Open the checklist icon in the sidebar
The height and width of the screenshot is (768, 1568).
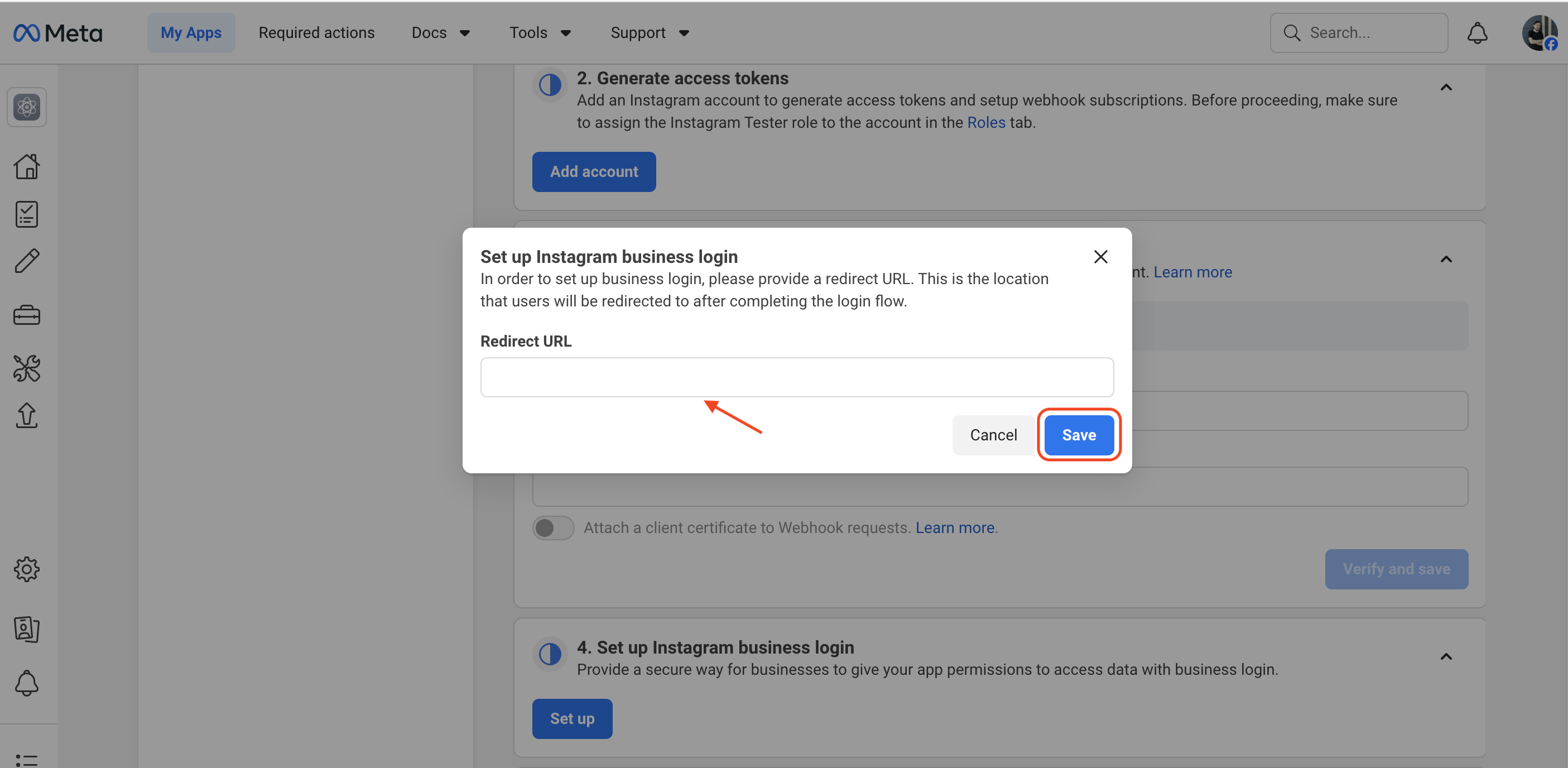27,214
